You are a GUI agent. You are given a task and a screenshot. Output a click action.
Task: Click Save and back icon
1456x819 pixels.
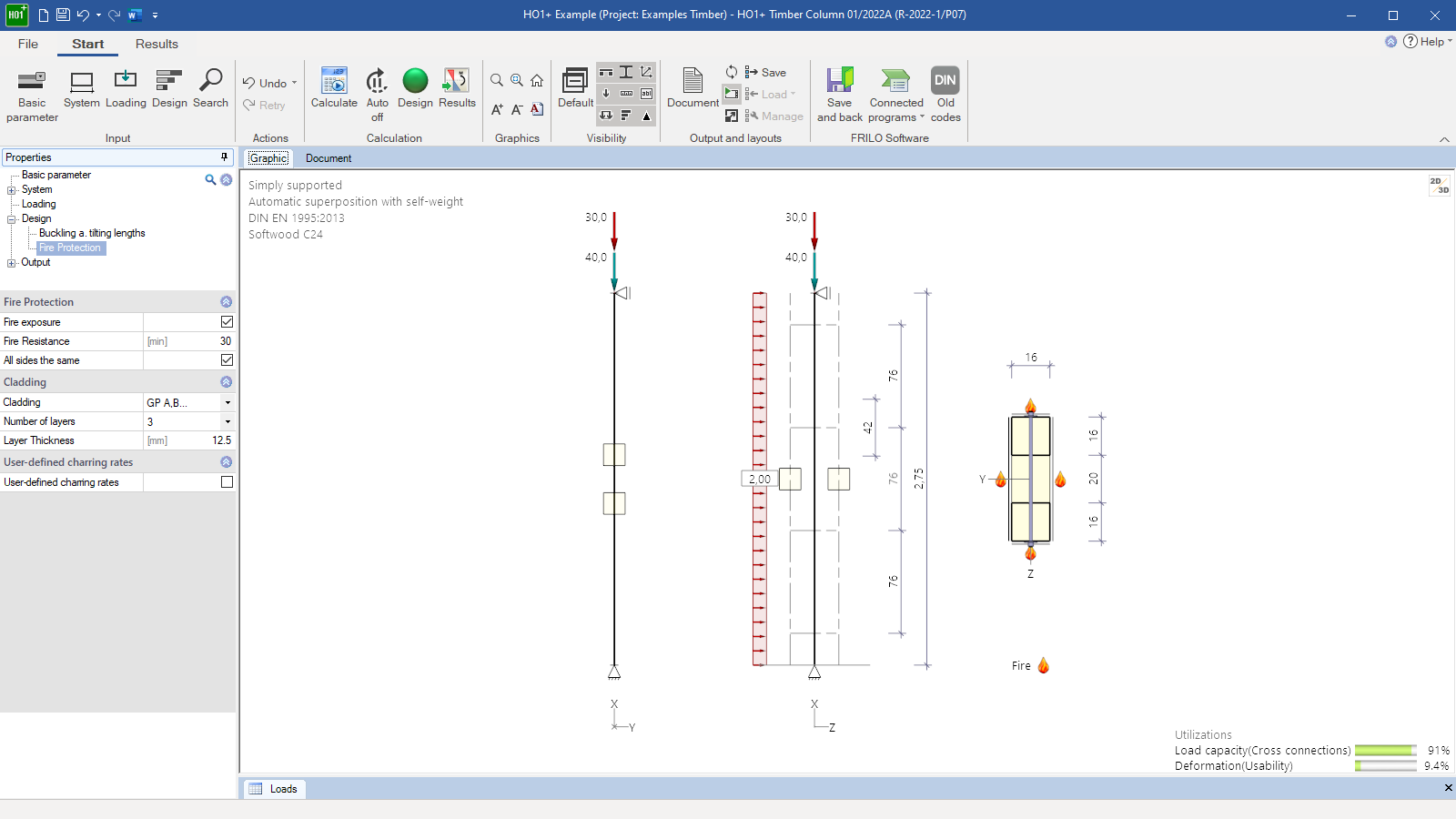point(840,95)
